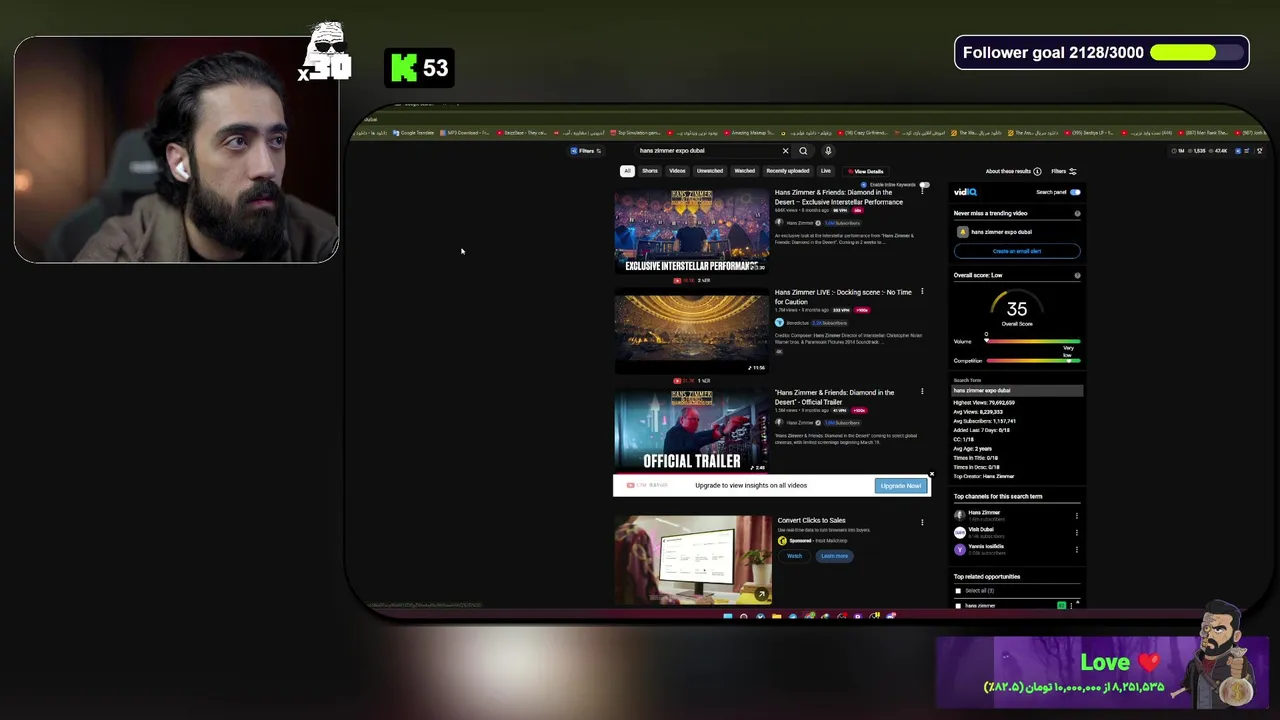The height and width of the screenshot is (720, 1280).
Task: Select the Live filter chip
Action: coord(826,171)
